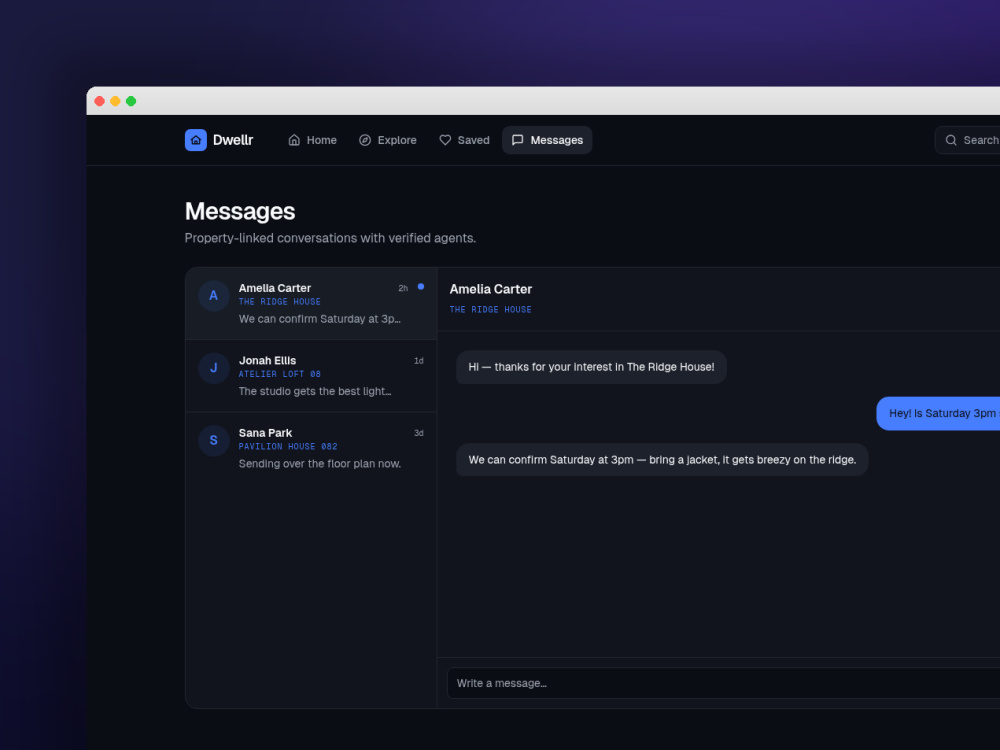The width and height of the screenshot is (1000, 750).
Task: Click Amelia Carter's avatar A
Action: tap(214, 295)
